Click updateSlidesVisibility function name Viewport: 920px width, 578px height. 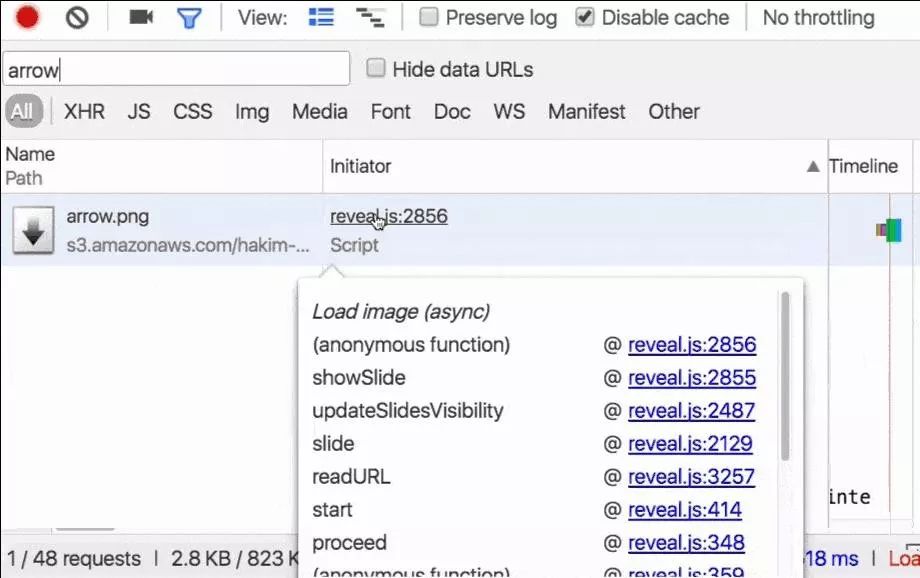coord(408,411)
